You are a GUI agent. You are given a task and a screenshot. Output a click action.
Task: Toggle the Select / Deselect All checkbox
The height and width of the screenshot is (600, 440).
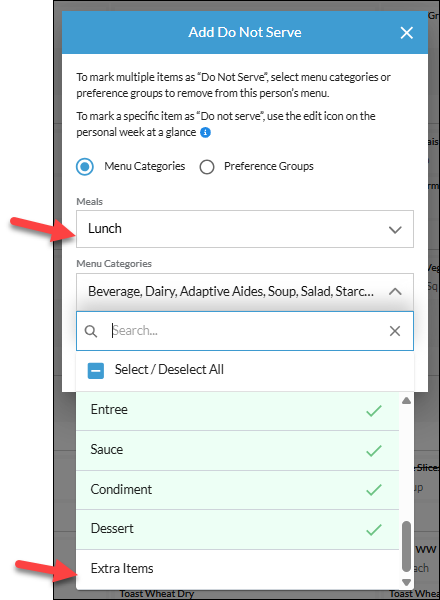pyautogui.click(x=96, y=370)
